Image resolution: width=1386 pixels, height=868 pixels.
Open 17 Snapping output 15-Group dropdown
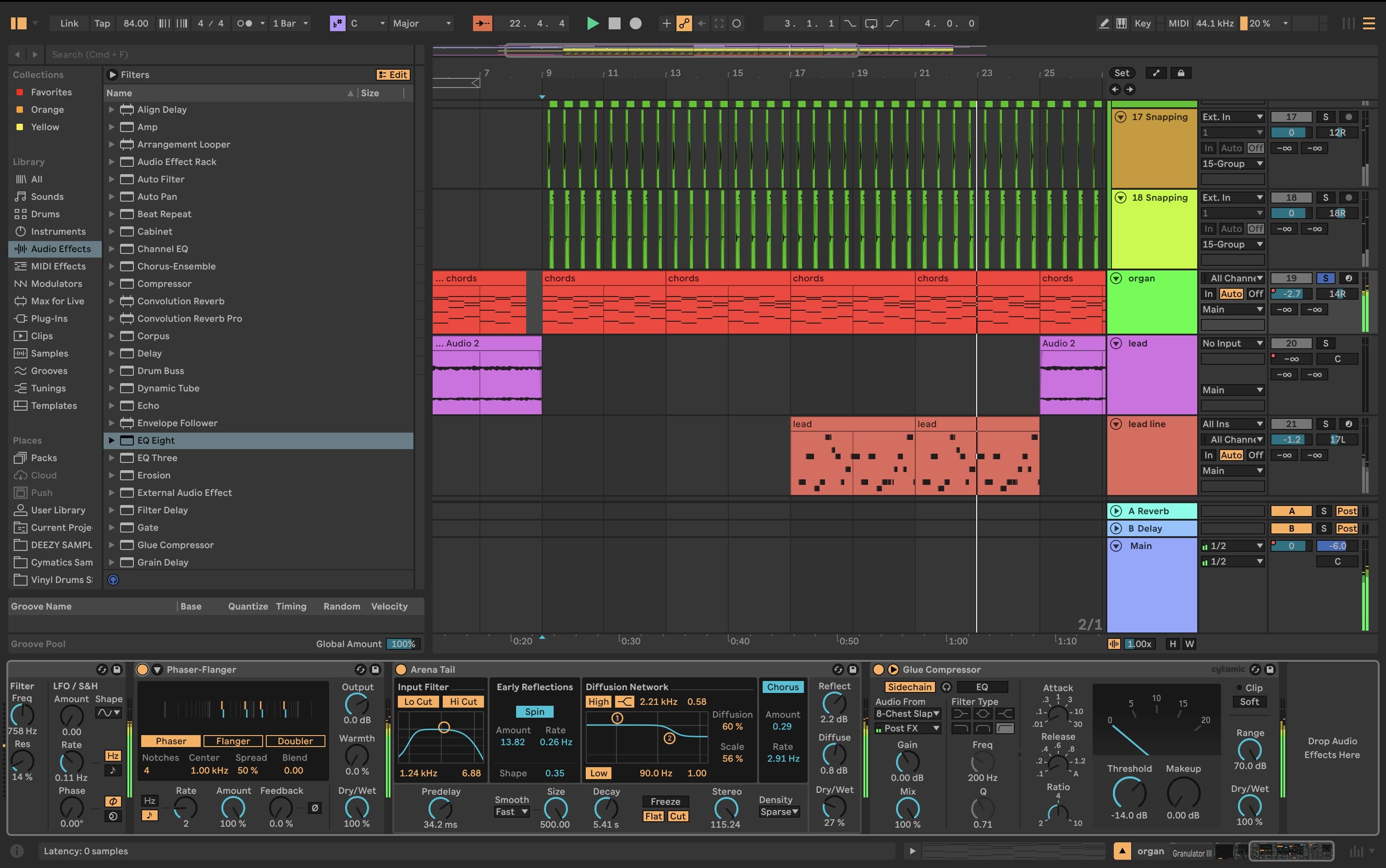point(1233,164)
